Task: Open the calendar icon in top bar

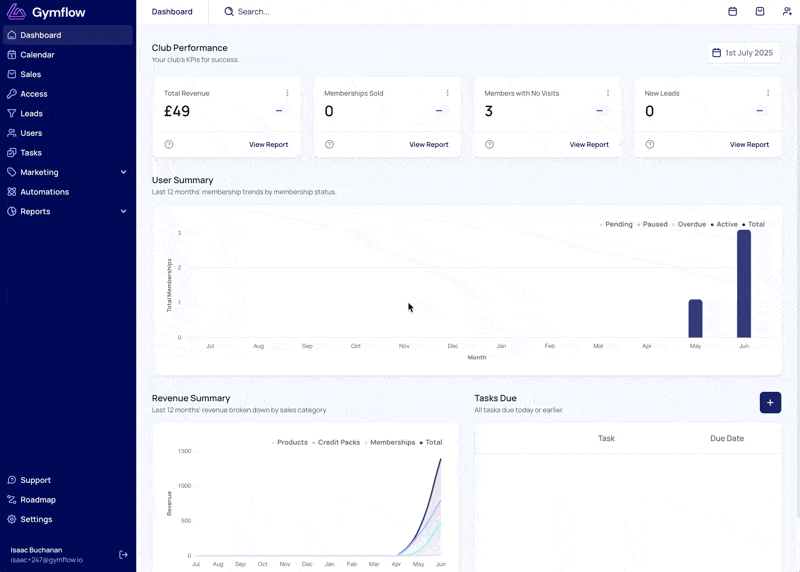Action: tap(733, 11)
